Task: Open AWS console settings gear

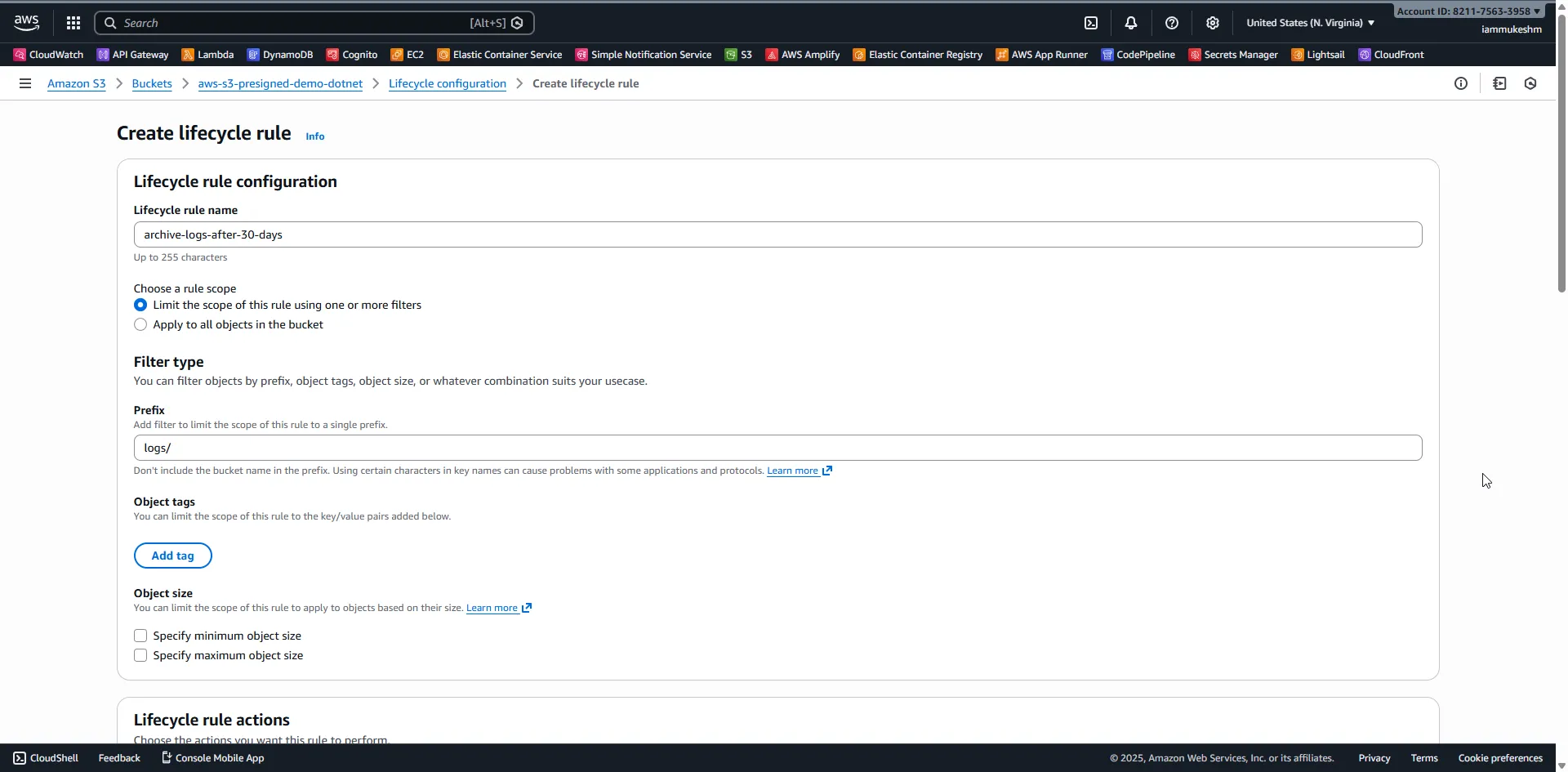Action: tap(1213, 22)
